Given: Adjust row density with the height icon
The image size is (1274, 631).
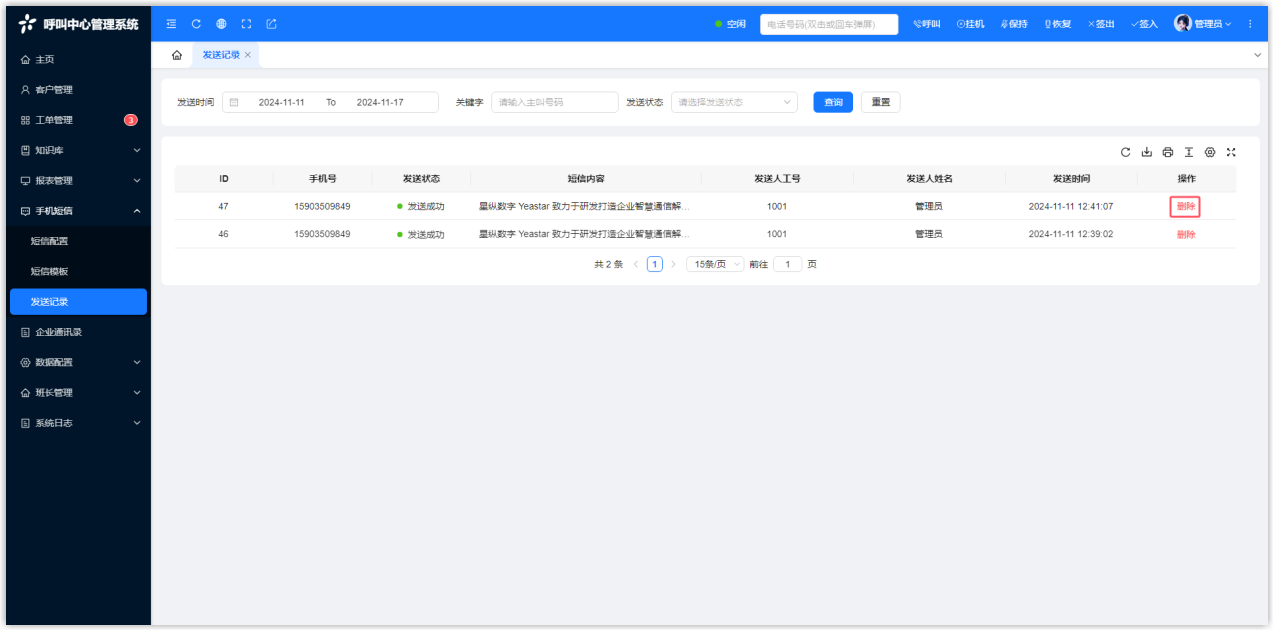Looking at the screenshot, I should point(1189,152).
